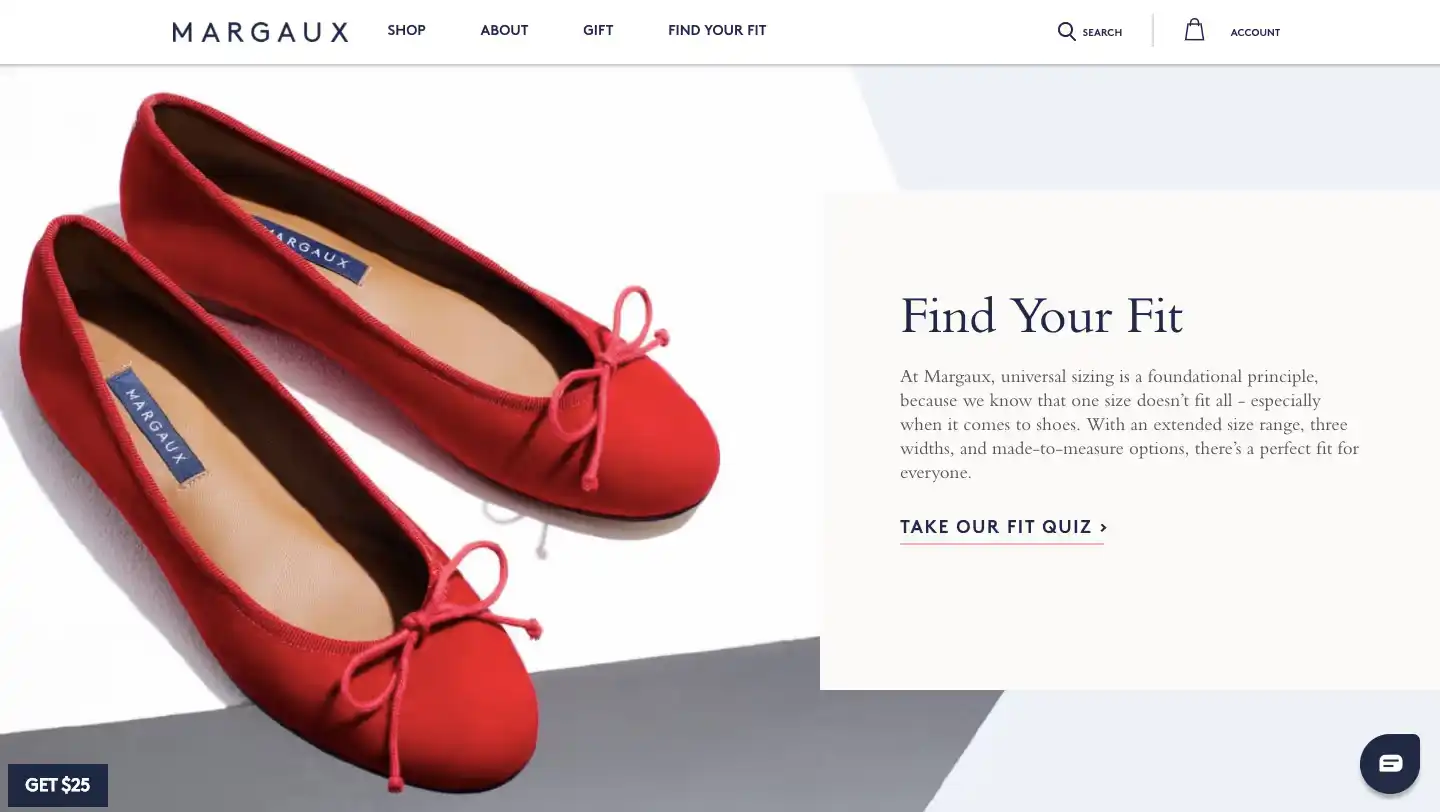
Task: Open the Shop menu
Action: 407,30
